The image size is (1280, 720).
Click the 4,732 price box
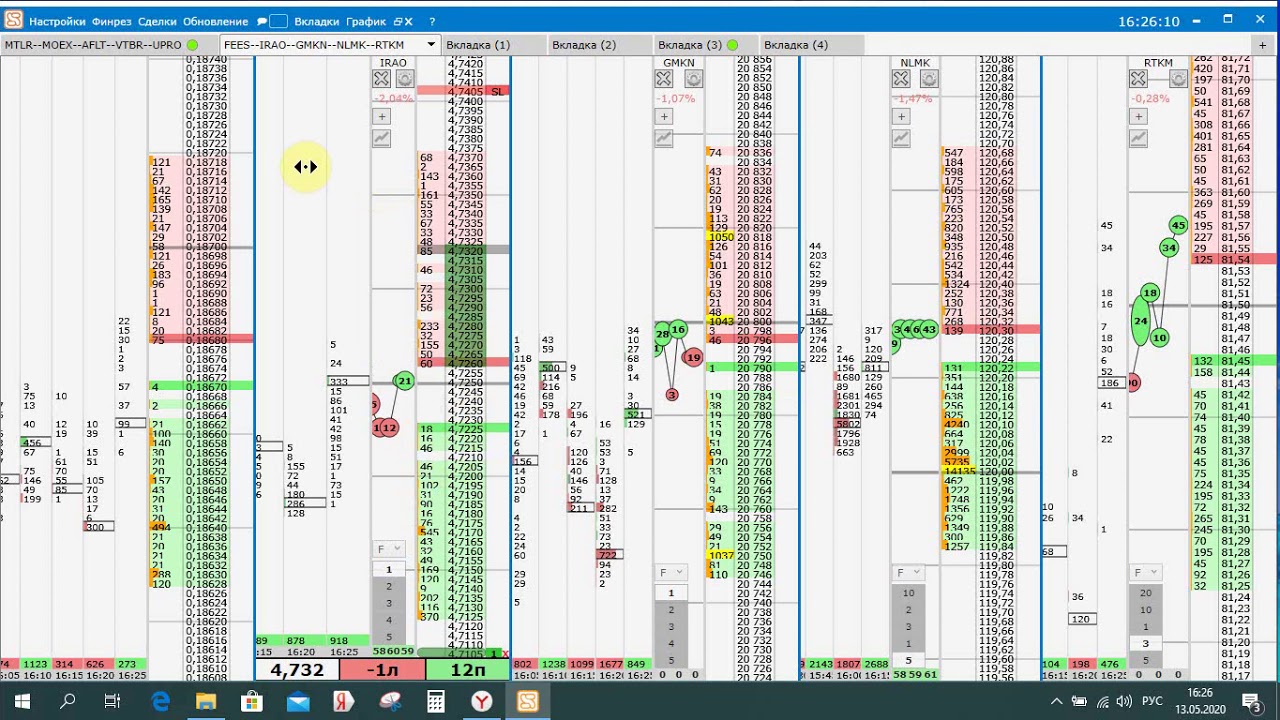(x=297, y=670)
